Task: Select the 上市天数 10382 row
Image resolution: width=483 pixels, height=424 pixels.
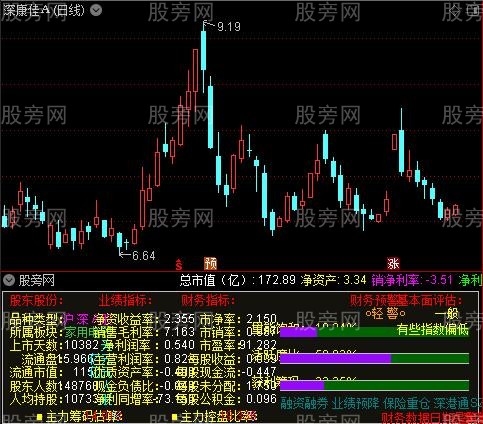Action: click(54, 345)
